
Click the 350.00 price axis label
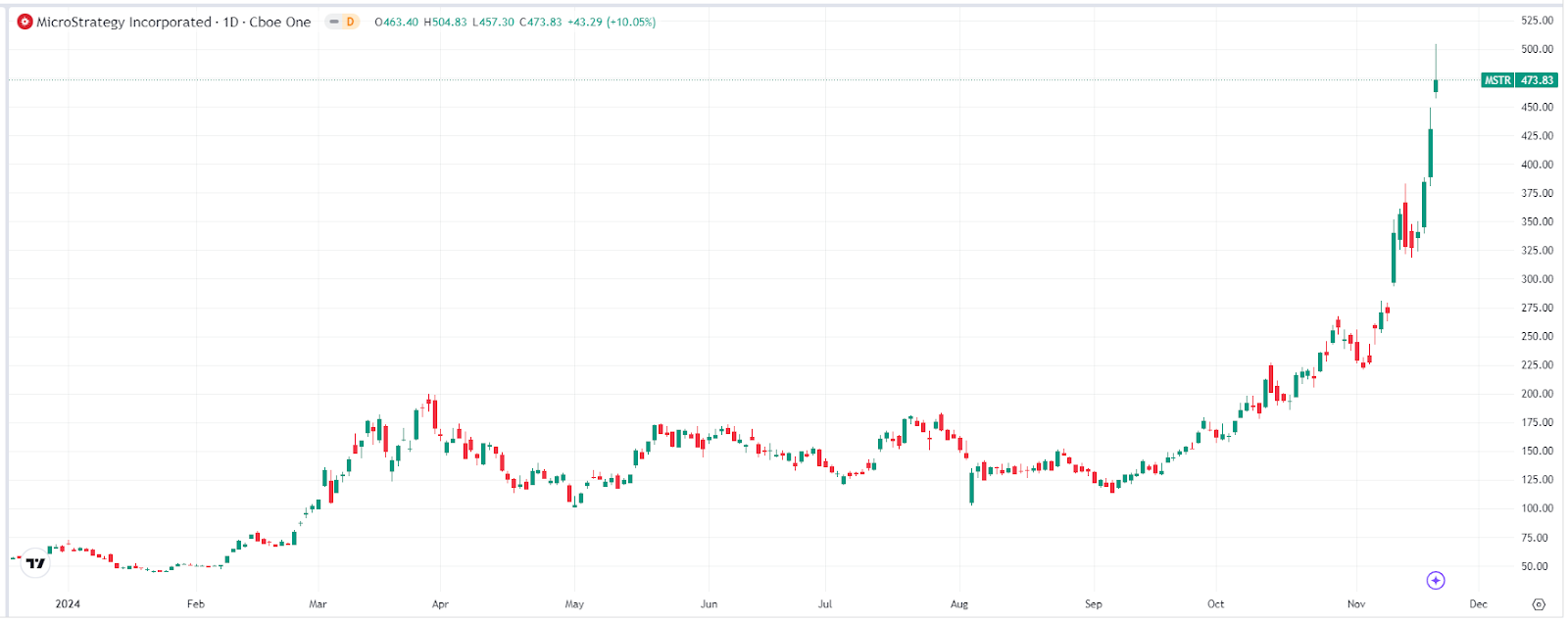(x=1537, y=221)
